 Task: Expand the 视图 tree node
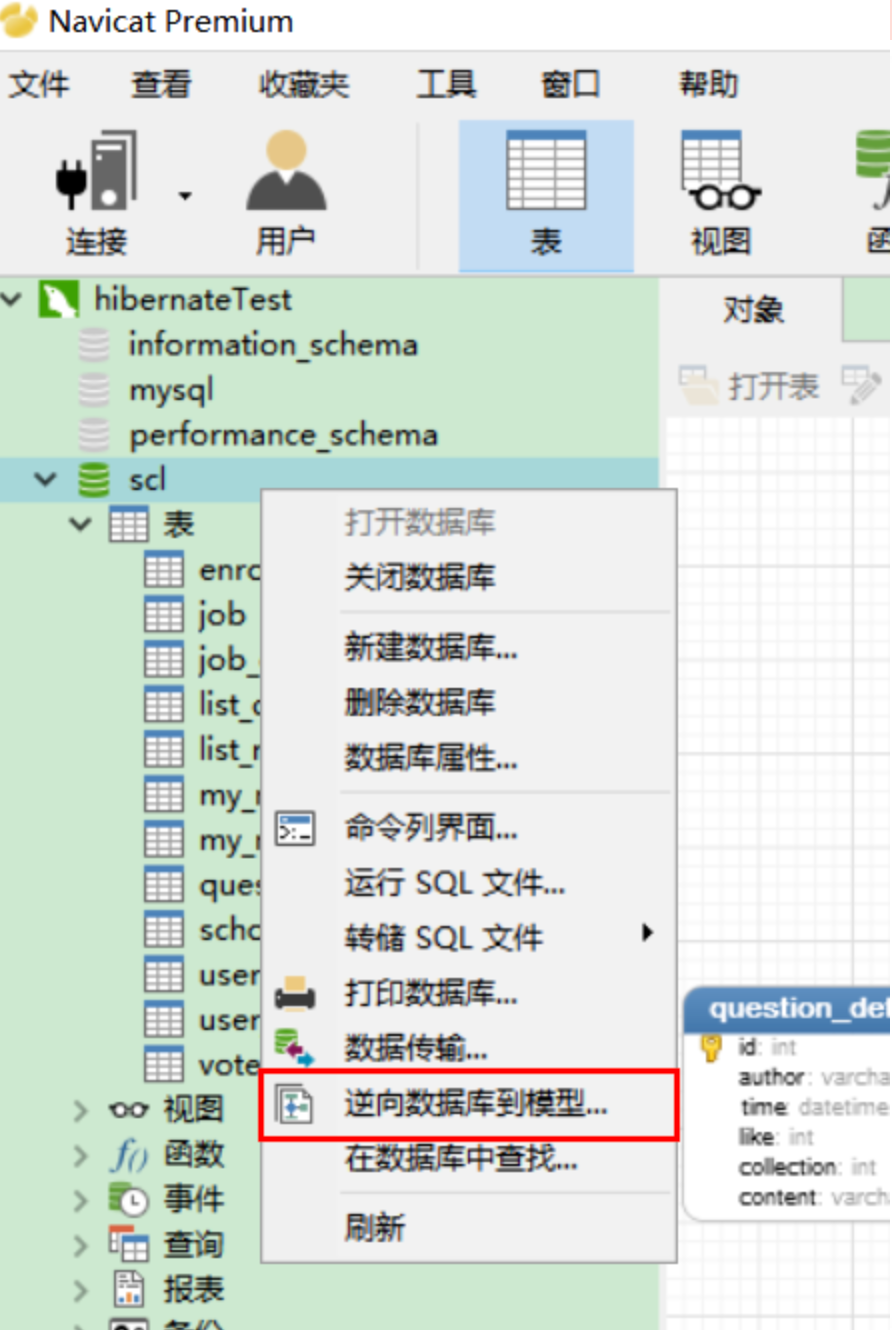click(x=83, y=1109)
